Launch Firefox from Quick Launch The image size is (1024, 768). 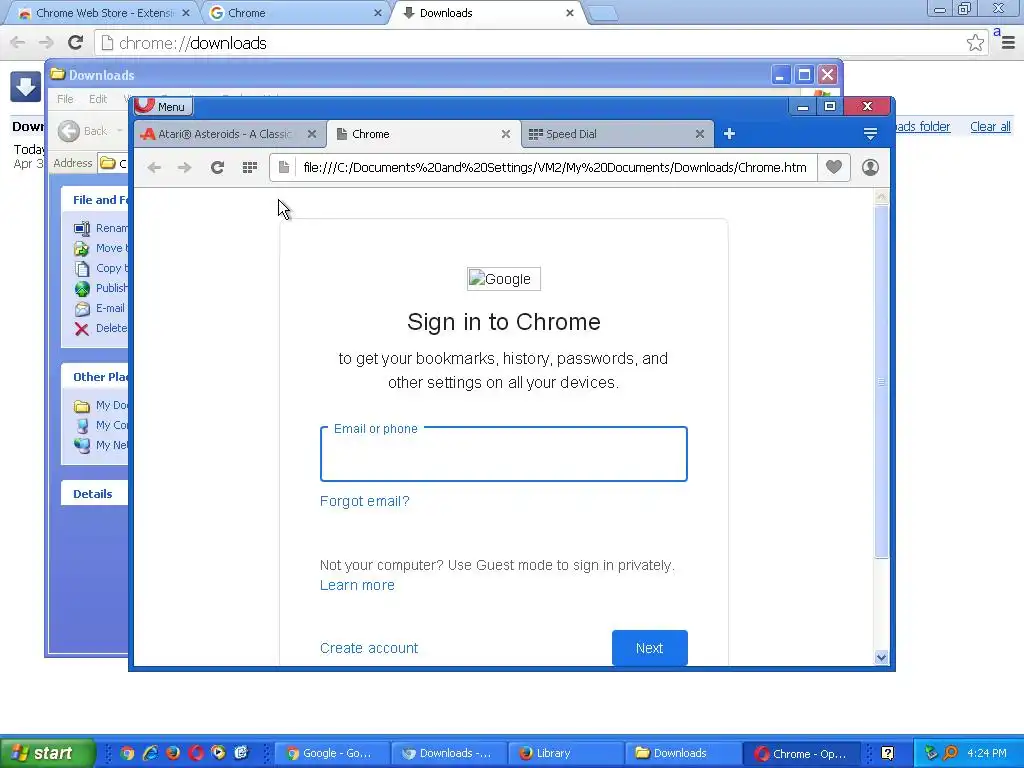pos(173,753)
